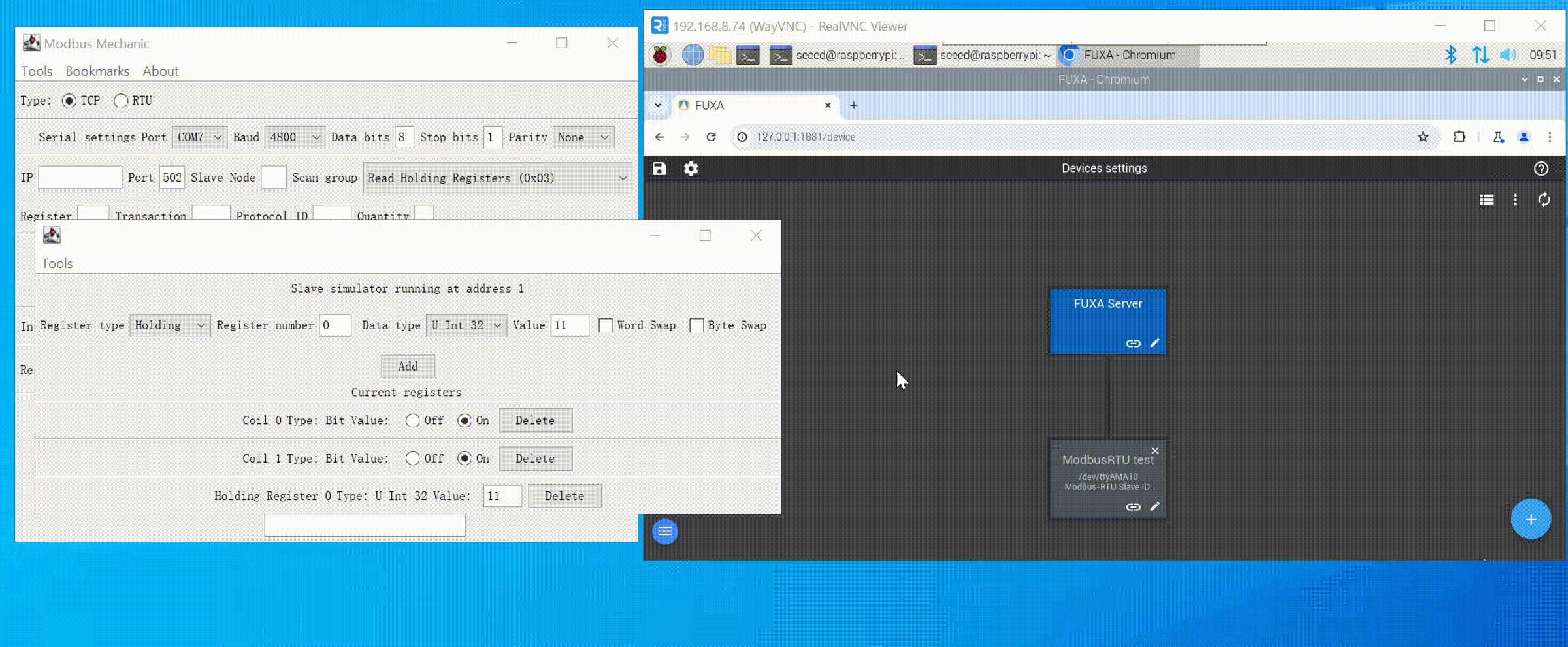Screen dimensions: 1568x647
Task: Set Coil 1 value to On
Action: (464, 459)
